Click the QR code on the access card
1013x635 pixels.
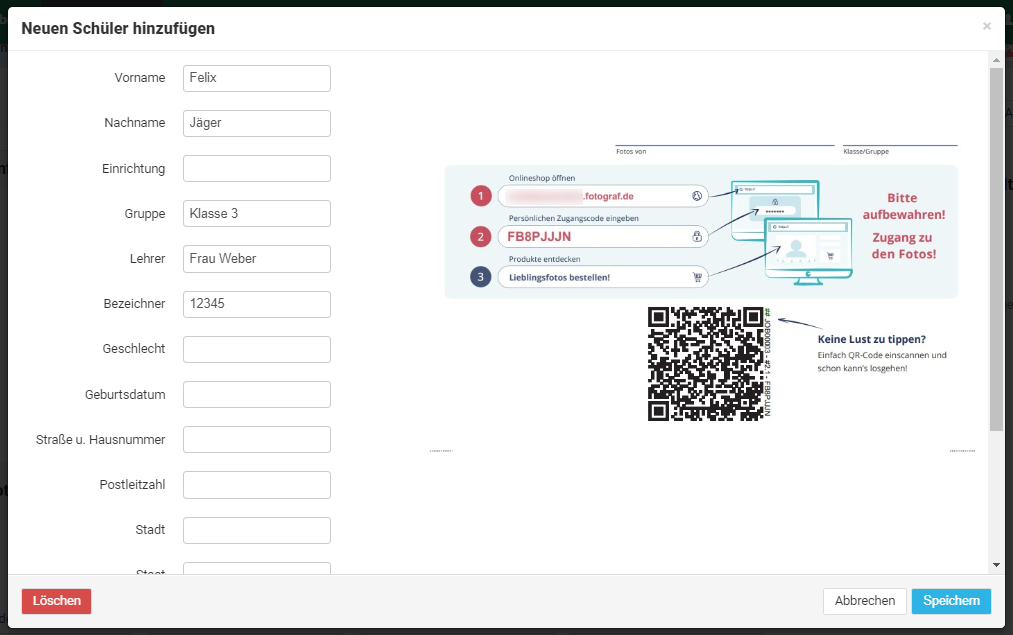click(x=705, y=364)
